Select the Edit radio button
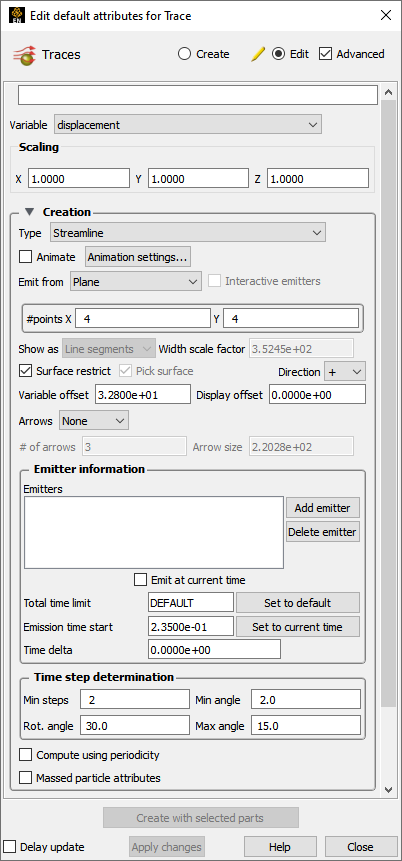The width and height of the screenshot is (402, 861). pos(278,54)
